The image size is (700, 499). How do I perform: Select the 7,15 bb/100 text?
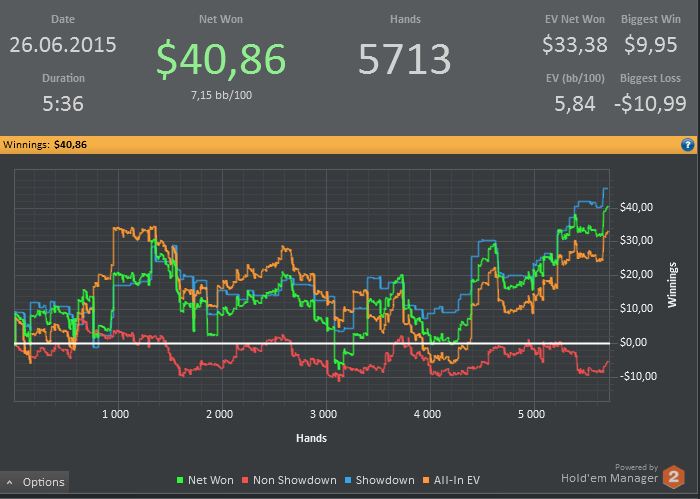point(221,95)
